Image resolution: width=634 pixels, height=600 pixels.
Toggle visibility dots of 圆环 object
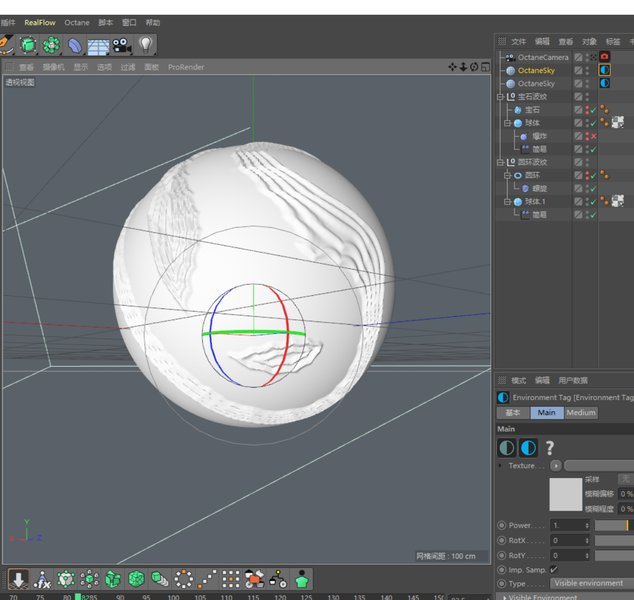tap(587, 175)
